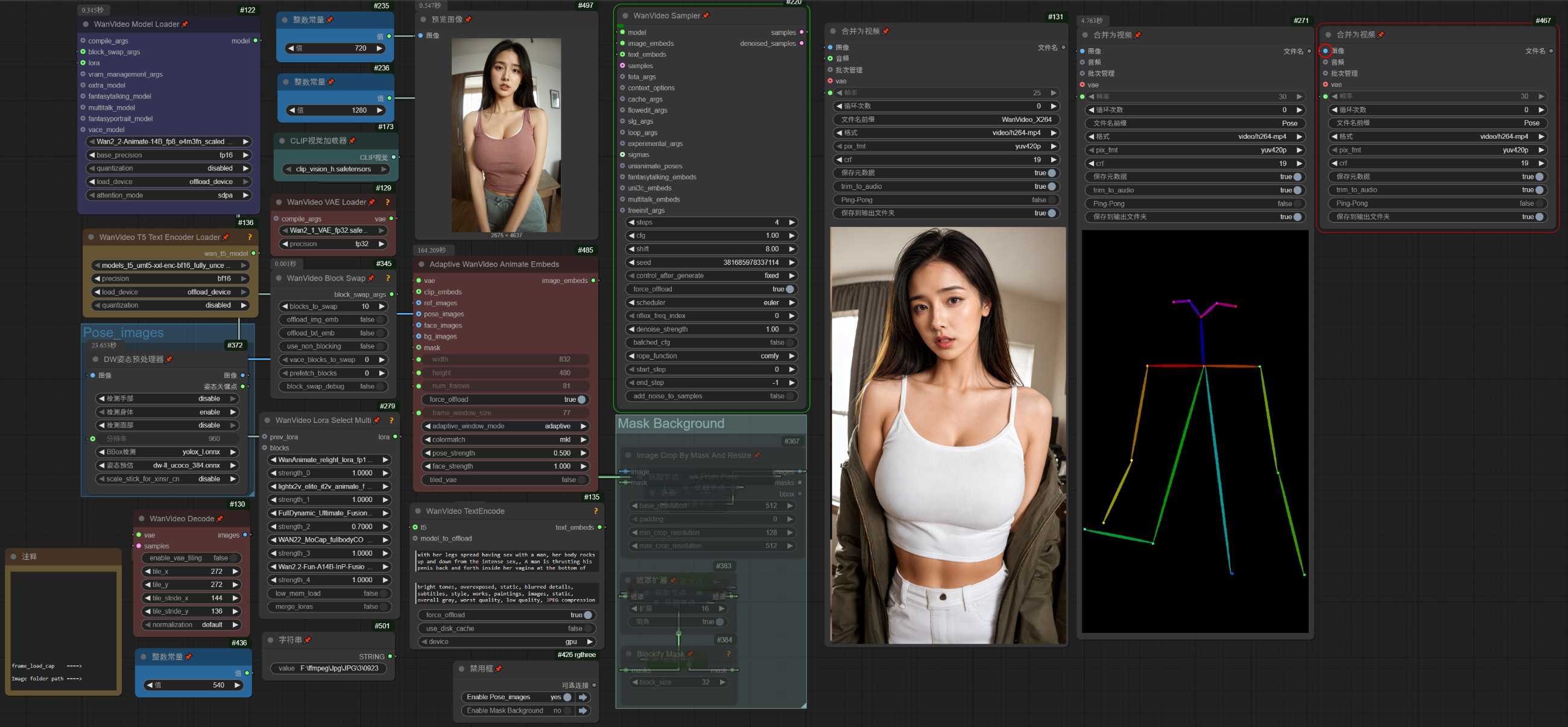Toggle force_offload in WanVideo Sampler

point(789,289)
